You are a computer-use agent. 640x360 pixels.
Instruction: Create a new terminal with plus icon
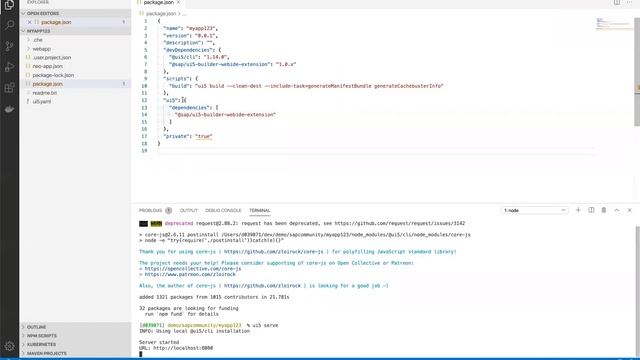[x=578, y=210]
